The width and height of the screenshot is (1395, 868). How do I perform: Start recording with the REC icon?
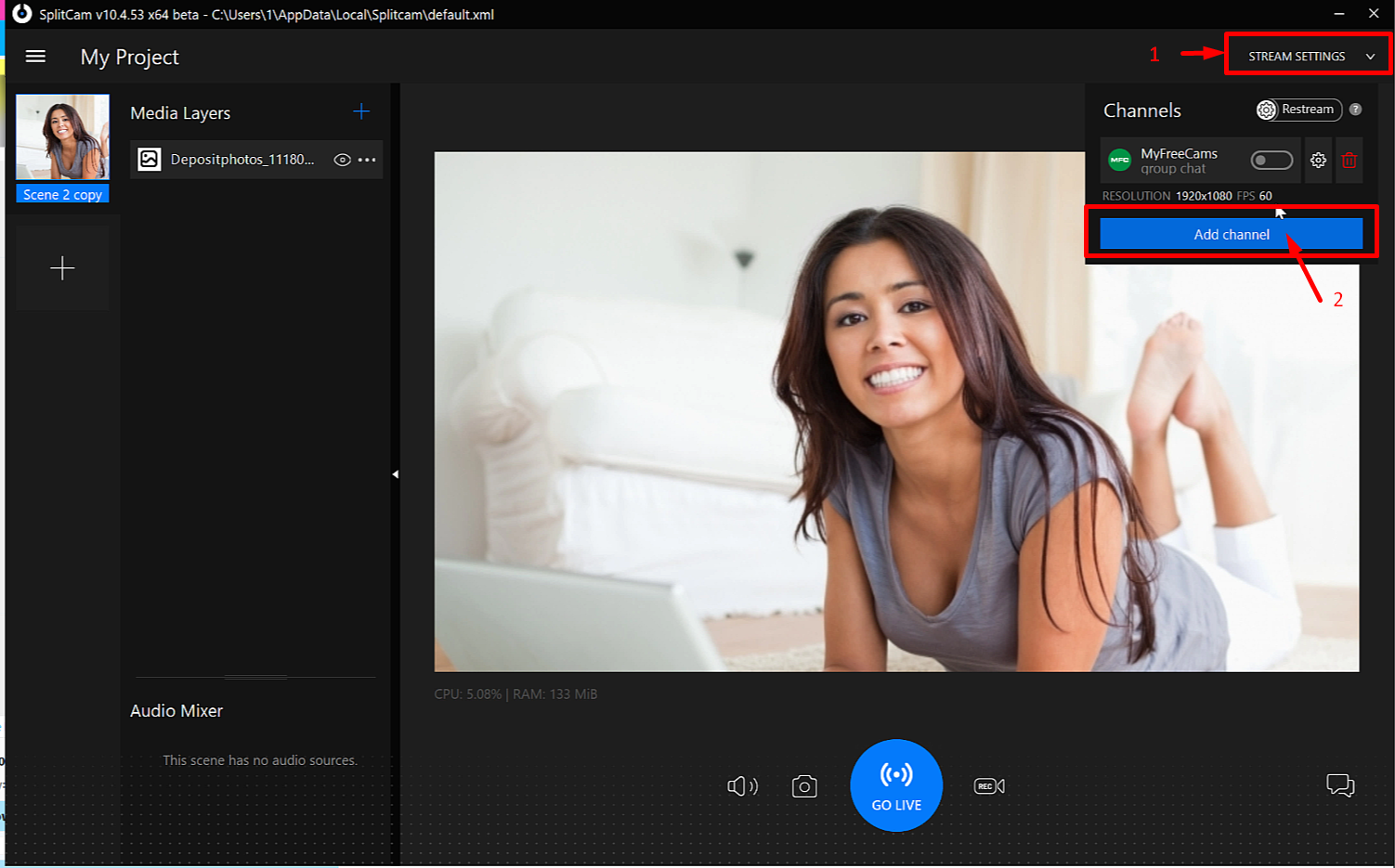coord(988,786)
